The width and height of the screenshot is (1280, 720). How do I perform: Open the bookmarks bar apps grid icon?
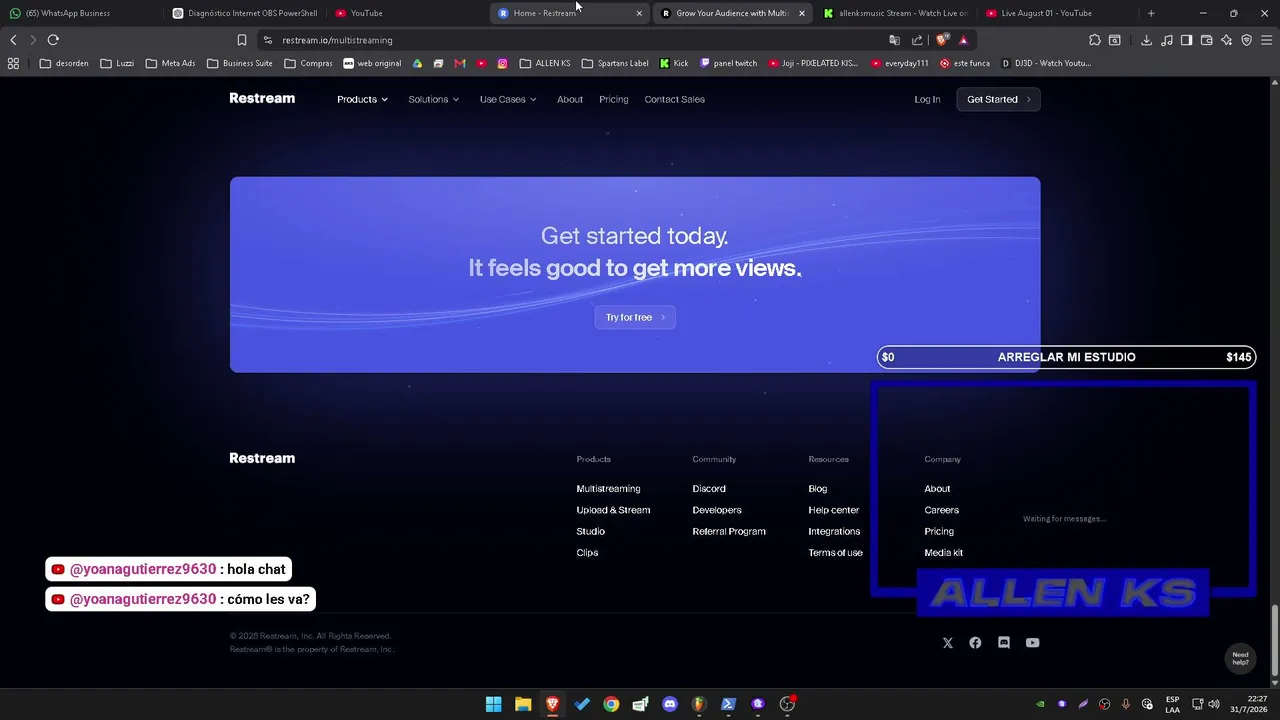point(13,63)
